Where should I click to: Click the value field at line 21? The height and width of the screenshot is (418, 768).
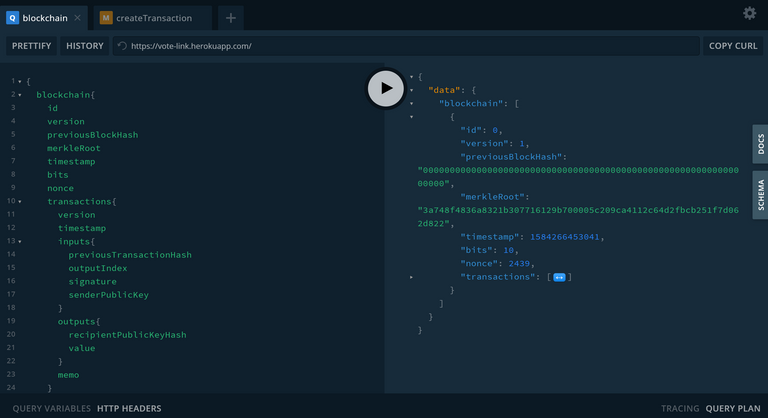82,348
